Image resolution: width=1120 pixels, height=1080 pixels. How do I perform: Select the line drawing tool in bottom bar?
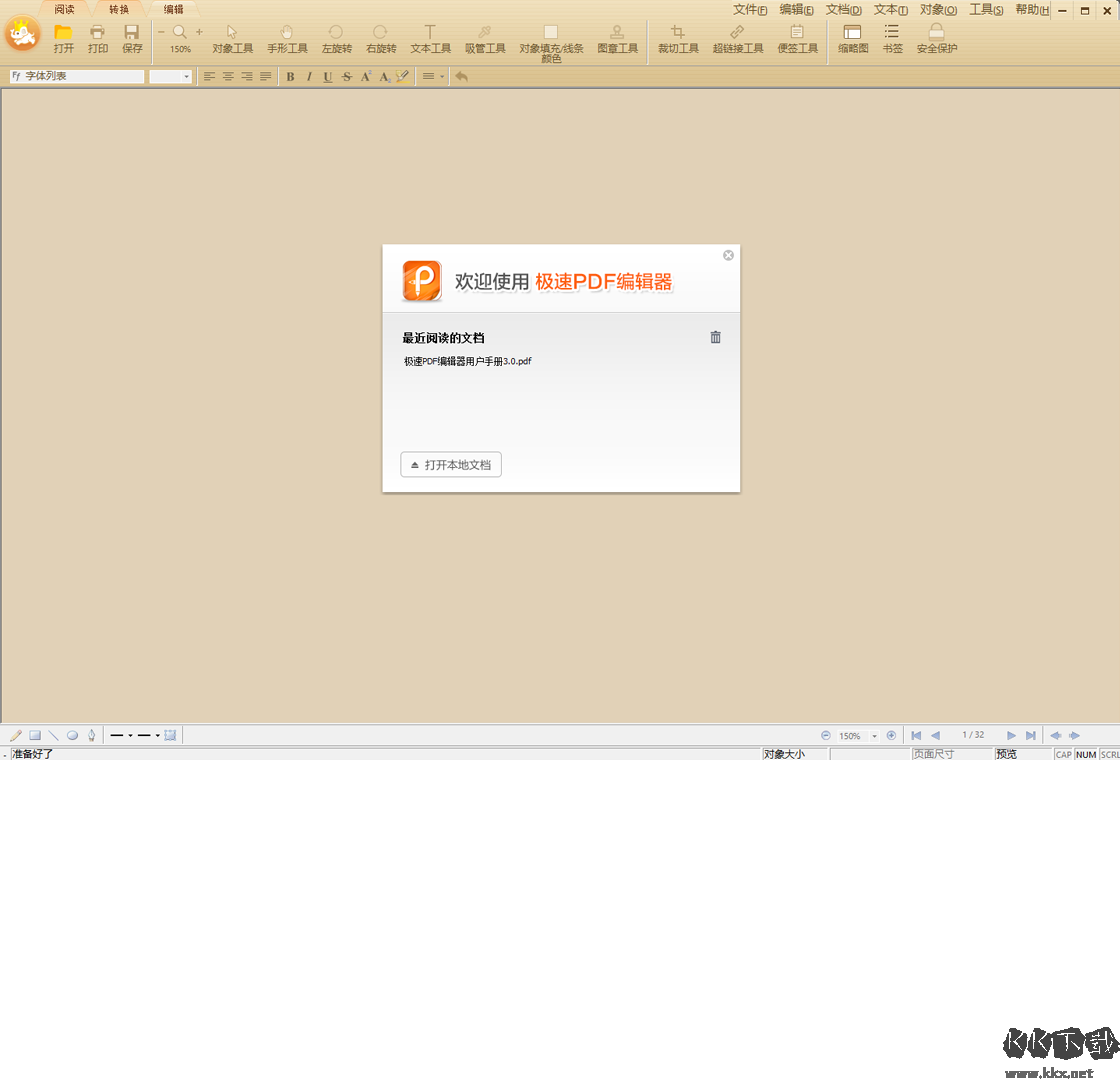click(54, 735)
